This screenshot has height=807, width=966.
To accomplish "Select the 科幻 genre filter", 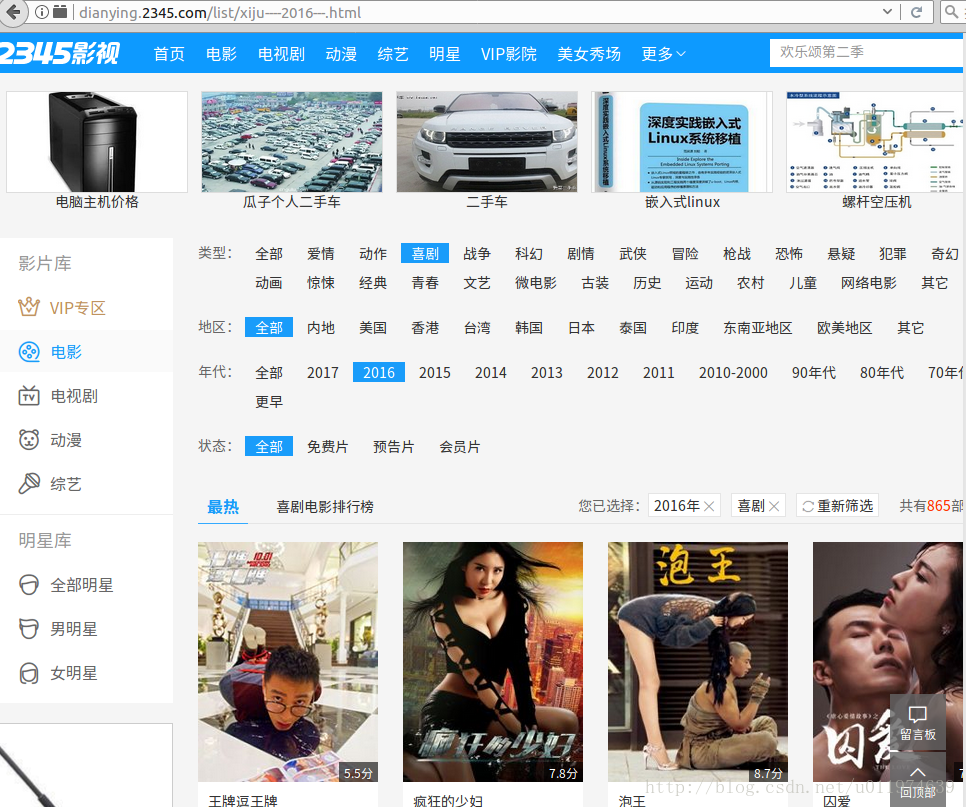I will (529, 254).
